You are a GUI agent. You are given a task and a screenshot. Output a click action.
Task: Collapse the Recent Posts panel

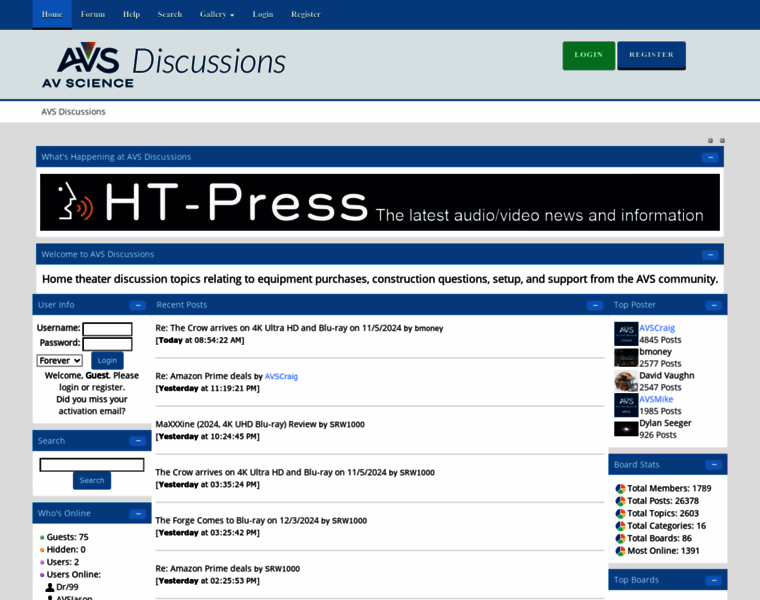pyautogui.click(x=595, y=305)
